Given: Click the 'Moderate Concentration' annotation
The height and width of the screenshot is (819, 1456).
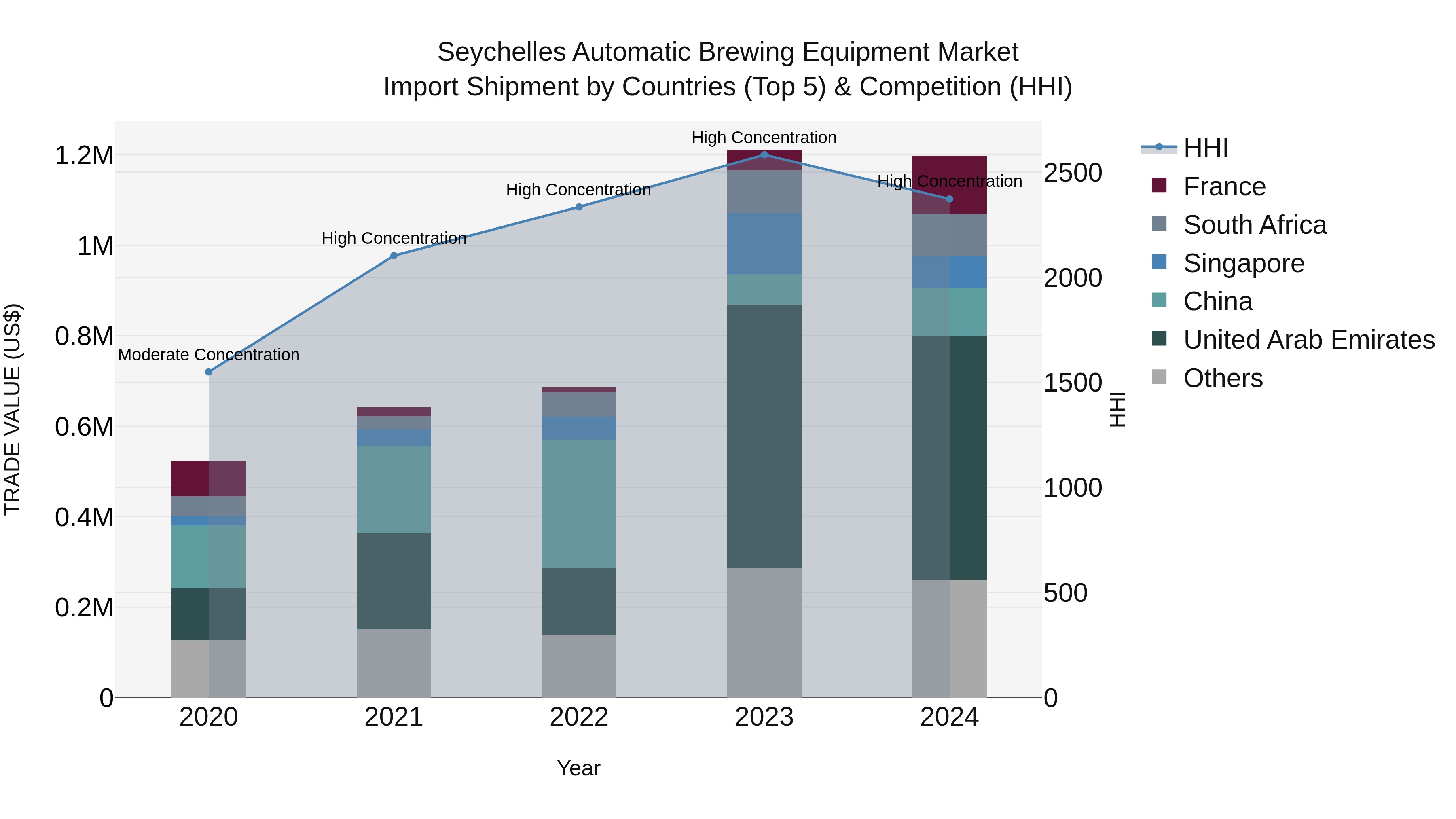Looking at the screenshot, I should tap(209, 355).
